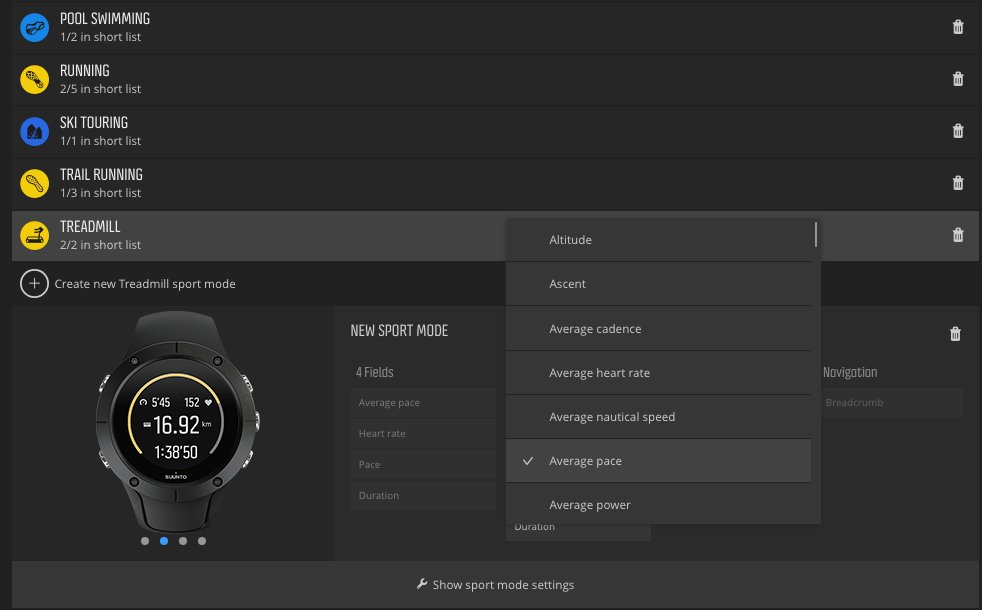Open the Heart rate field dropdown
The image size is (982, 610).
point(423,433)
